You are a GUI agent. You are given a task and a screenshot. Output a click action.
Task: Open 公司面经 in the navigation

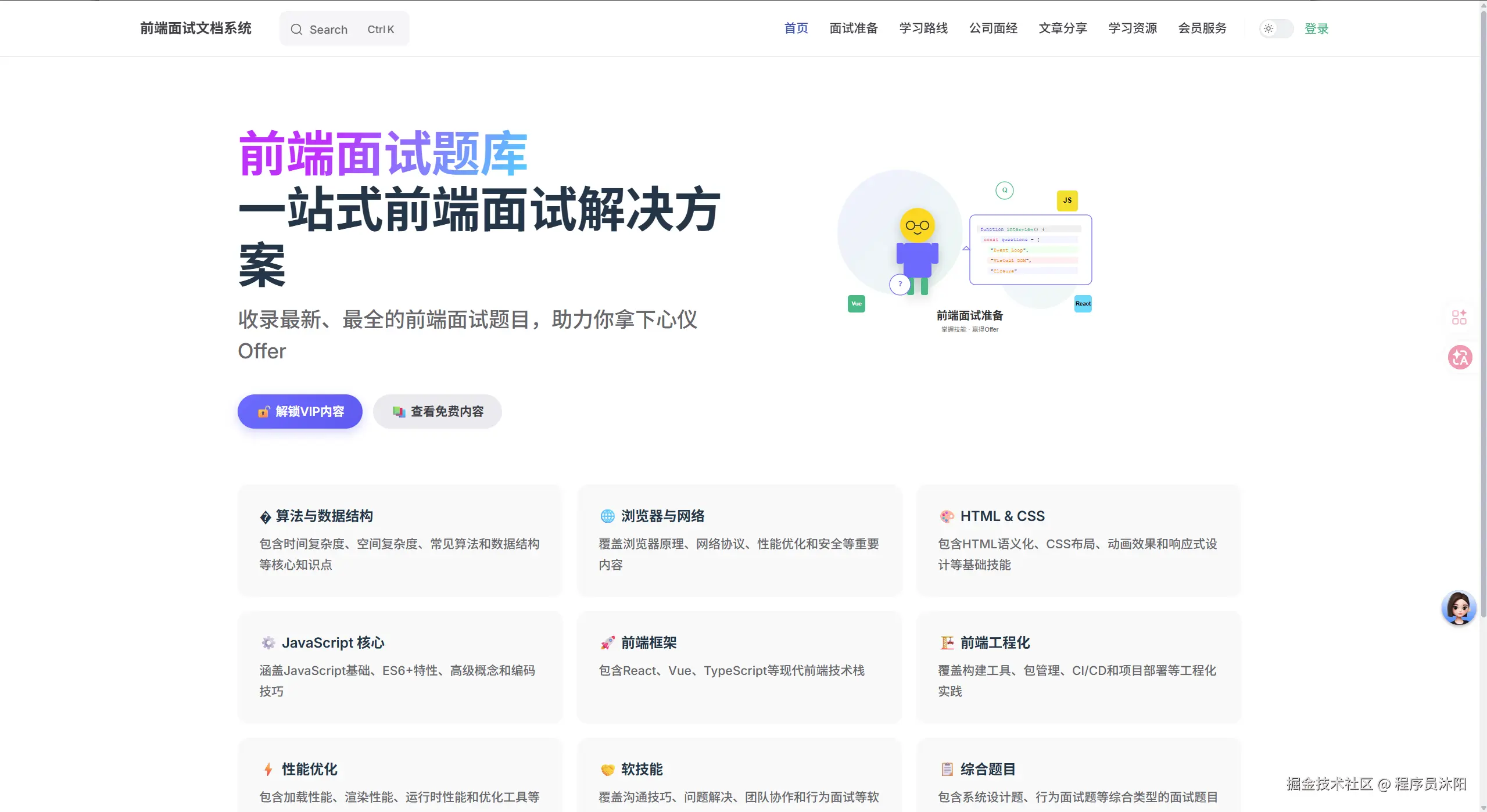(992, 28)
